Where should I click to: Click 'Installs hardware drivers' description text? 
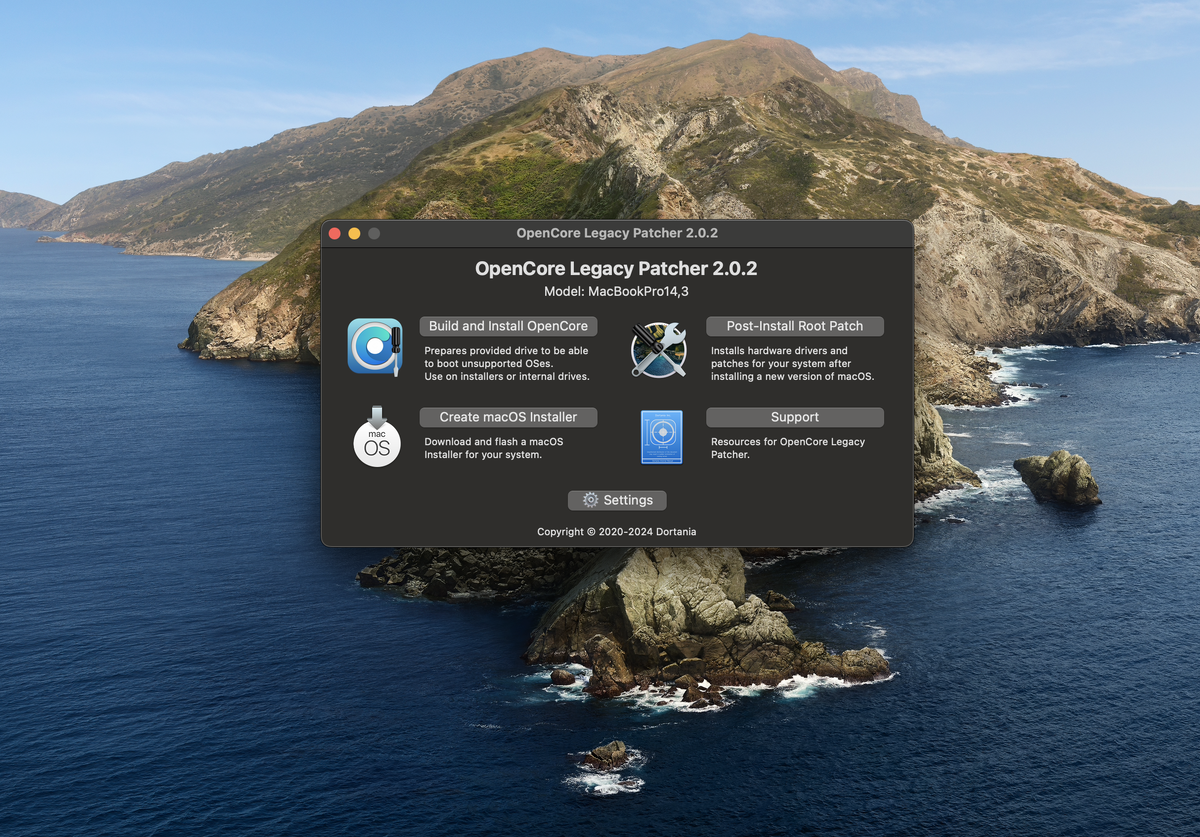click(x=793, y=364)
